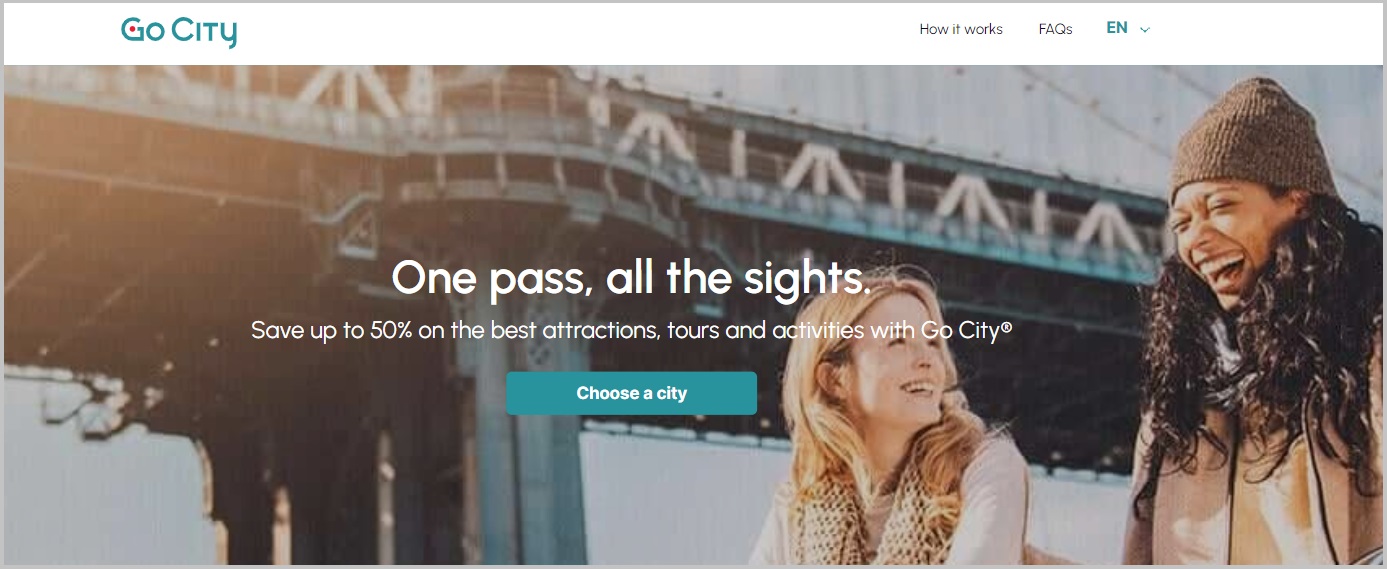The width and height of the screenshot is (1387, 569).
Task: Click the 'One pass, all the sights.' headline
Action: coord(631,276)
